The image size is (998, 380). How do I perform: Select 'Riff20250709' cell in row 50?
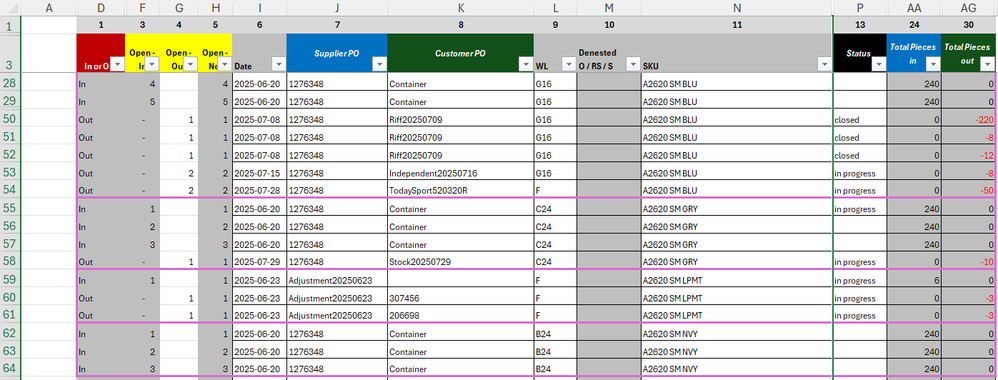pyautogui.click(x=460, y=120)
